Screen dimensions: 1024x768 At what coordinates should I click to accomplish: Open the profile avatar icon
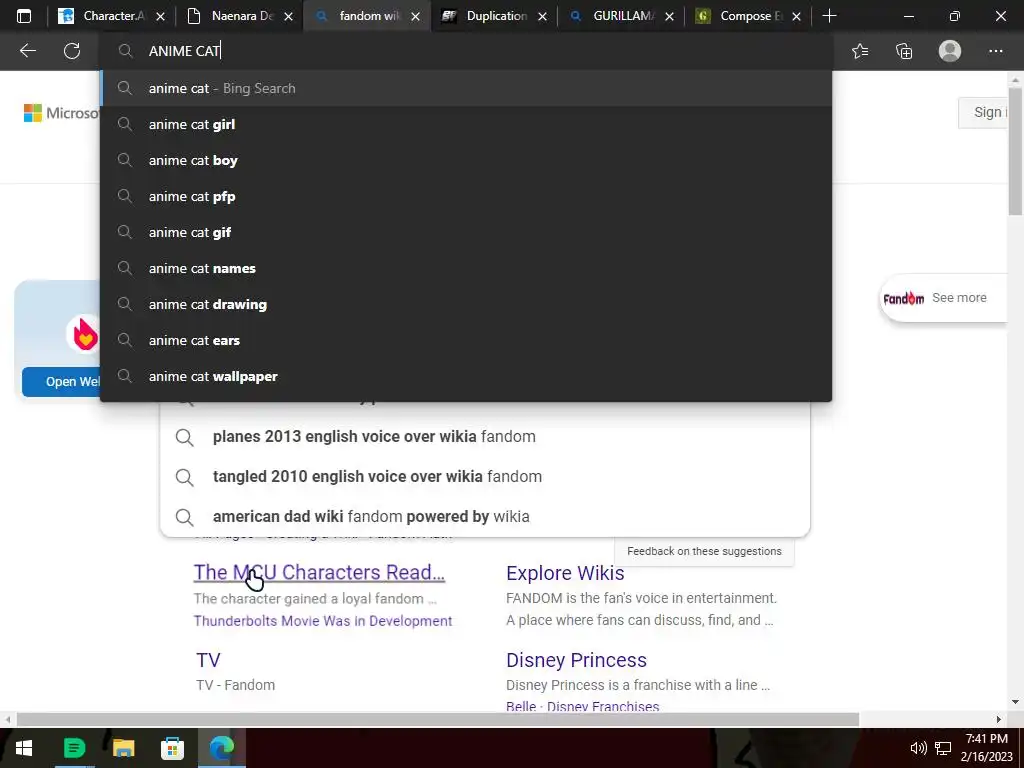(950, 51)
